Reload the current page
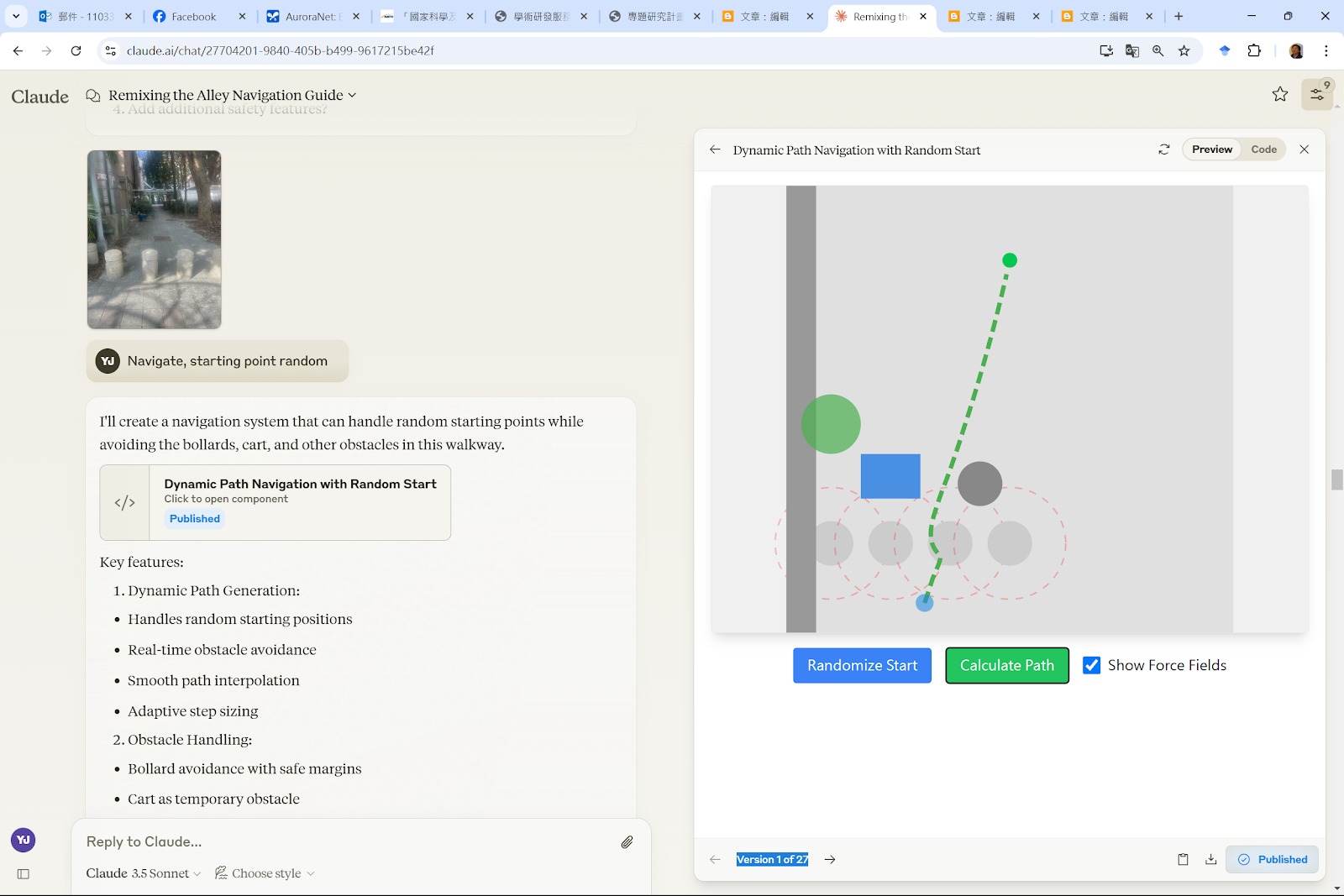This screenshot has height=896, width=1344. point(76,50)
